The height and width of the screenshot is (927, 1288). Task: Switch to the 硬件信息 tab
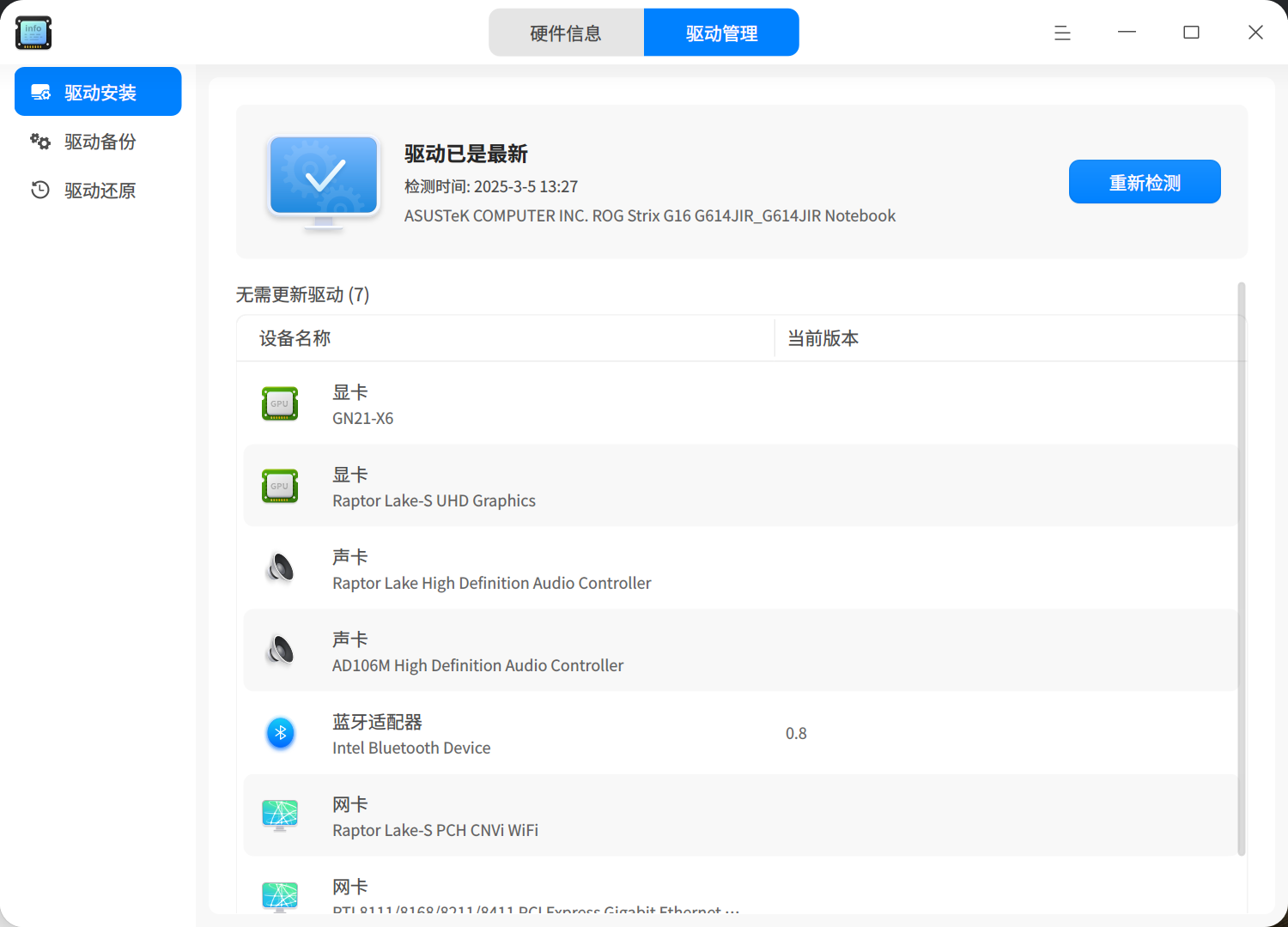[567, 33]
